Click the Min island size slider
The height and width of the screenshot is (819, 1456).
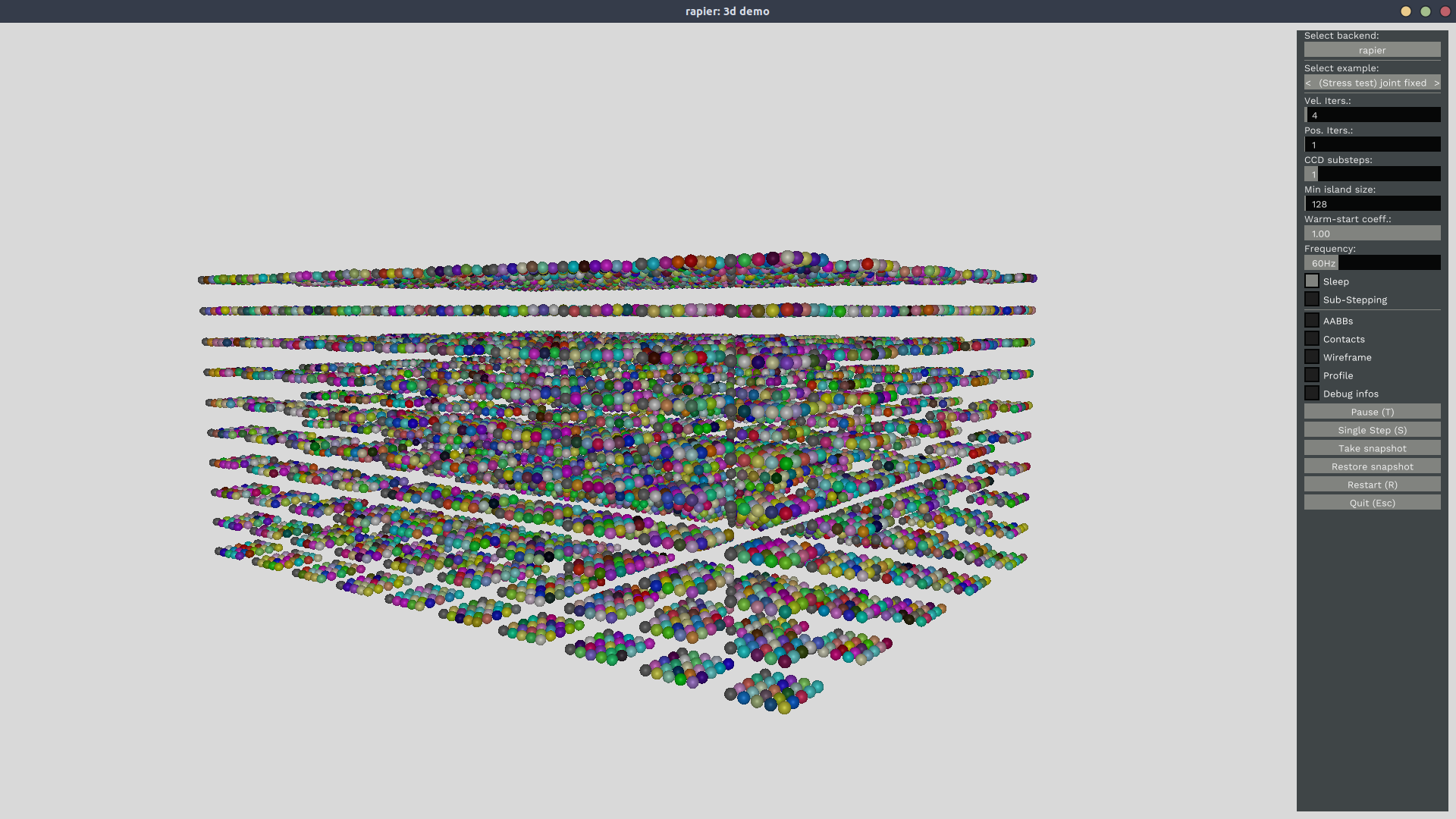tap(1372, 204)
